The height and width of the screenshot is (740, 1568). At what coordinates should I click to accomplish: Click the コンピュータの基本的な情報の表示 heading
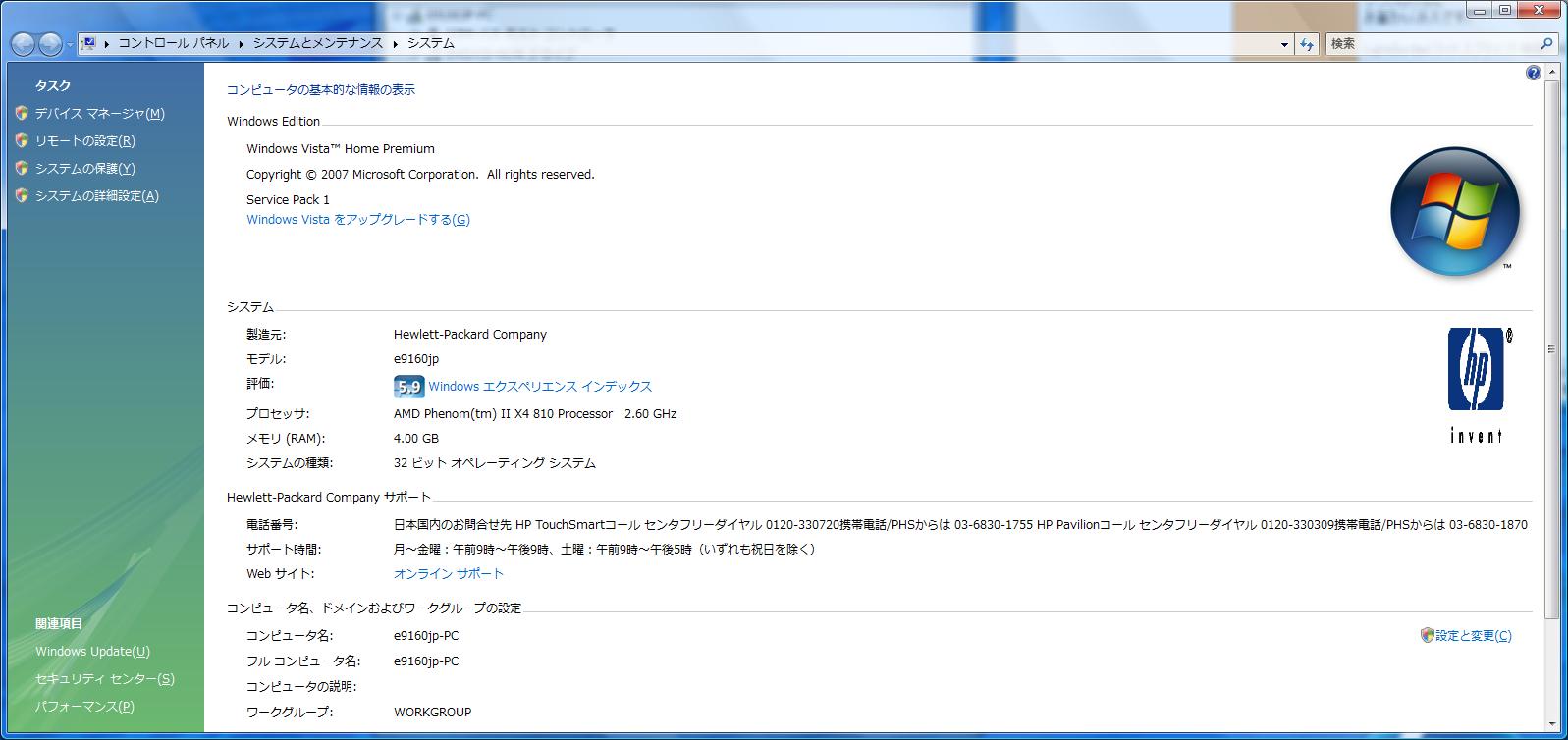tap(321, 90)
